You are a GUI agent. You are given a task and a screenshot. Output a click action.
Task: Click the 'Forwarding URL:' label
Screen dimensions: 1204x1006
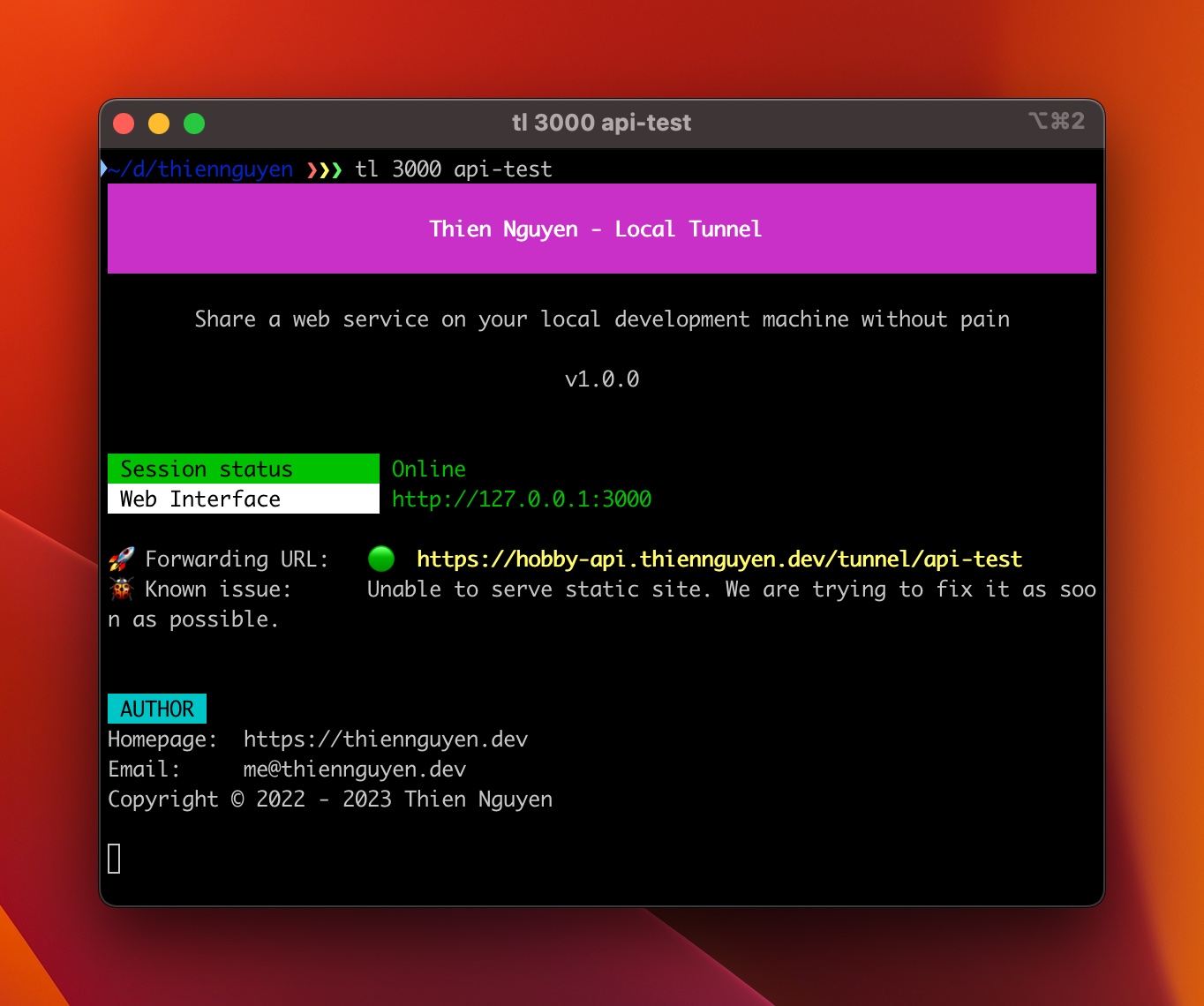point(237,559)
